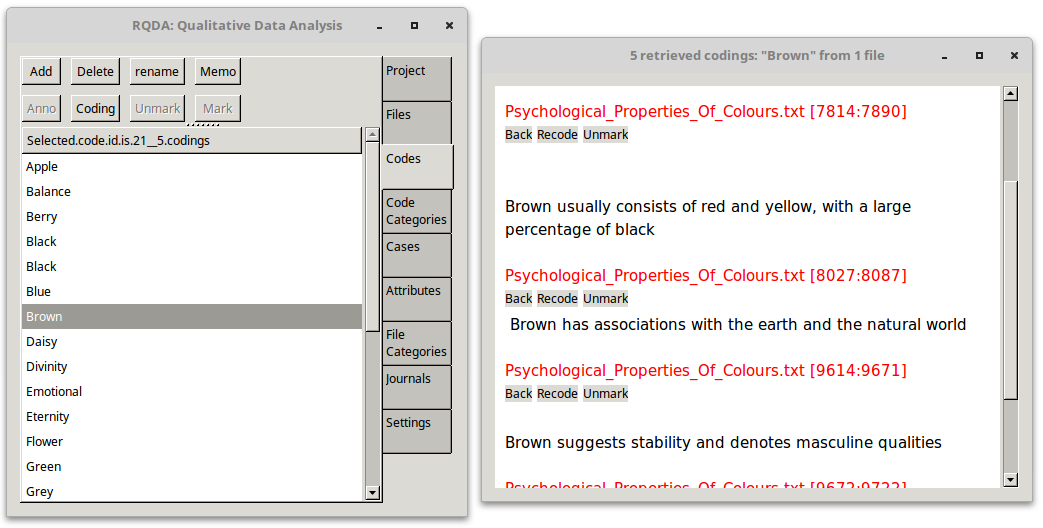This screenshot has width=1043, height=528.
Task: Click Back under coding [8027:8087]
Action: pos(518,299)
